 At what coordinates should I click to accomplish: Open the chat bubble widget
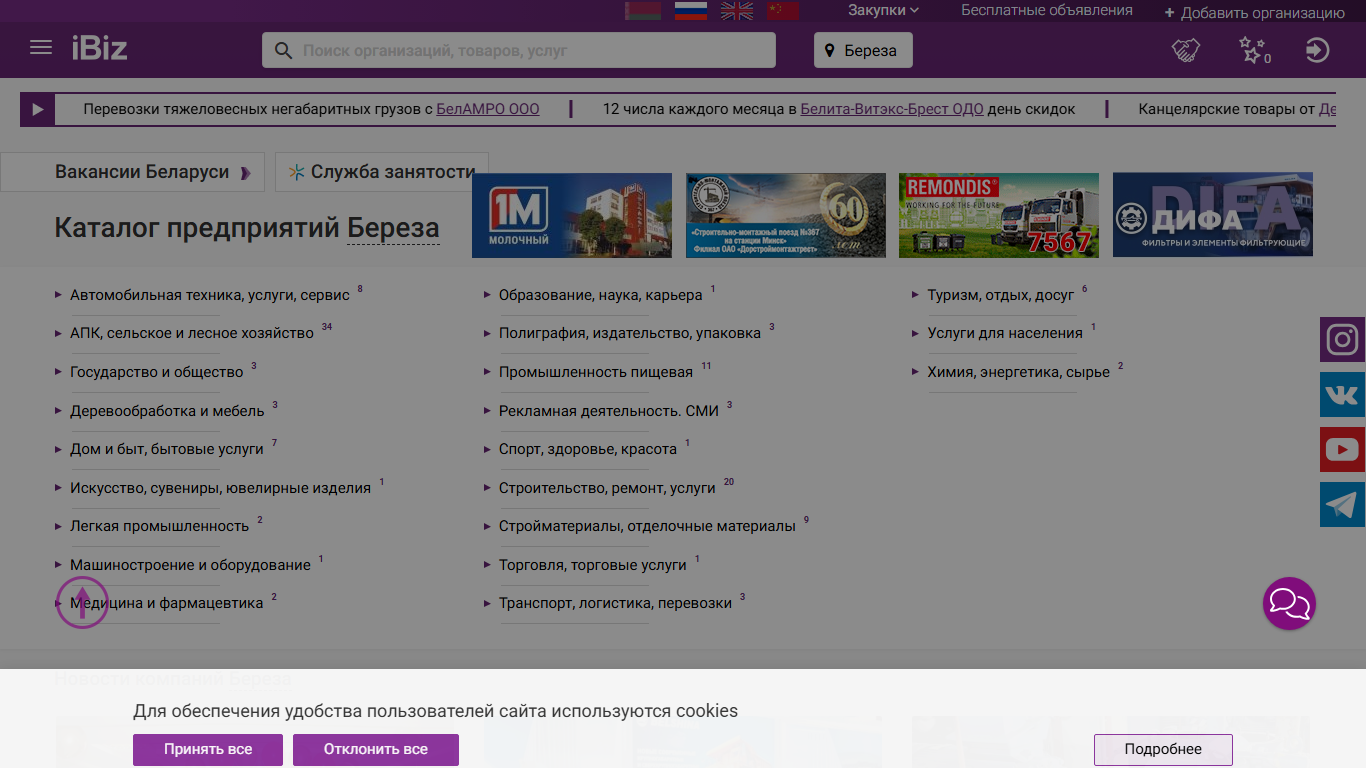[1289, 603]
